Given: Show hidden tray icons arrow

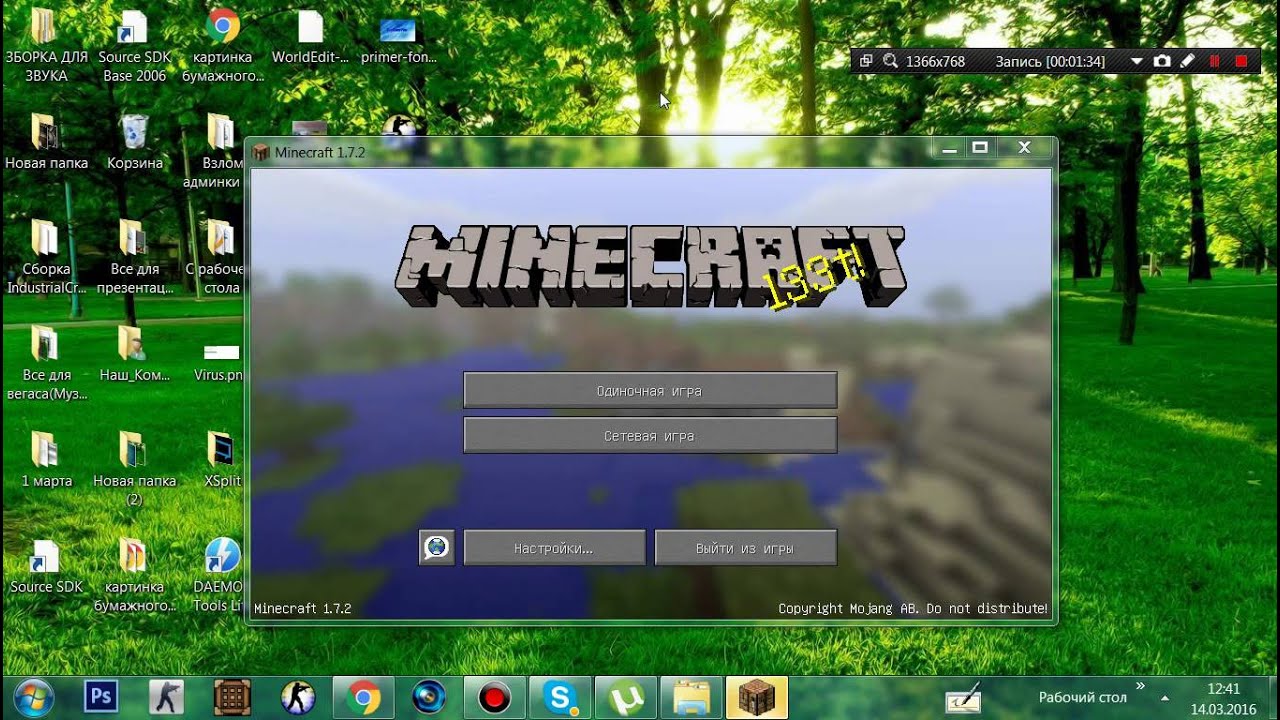Looking at the screenshot, I should coord(1165,698).
